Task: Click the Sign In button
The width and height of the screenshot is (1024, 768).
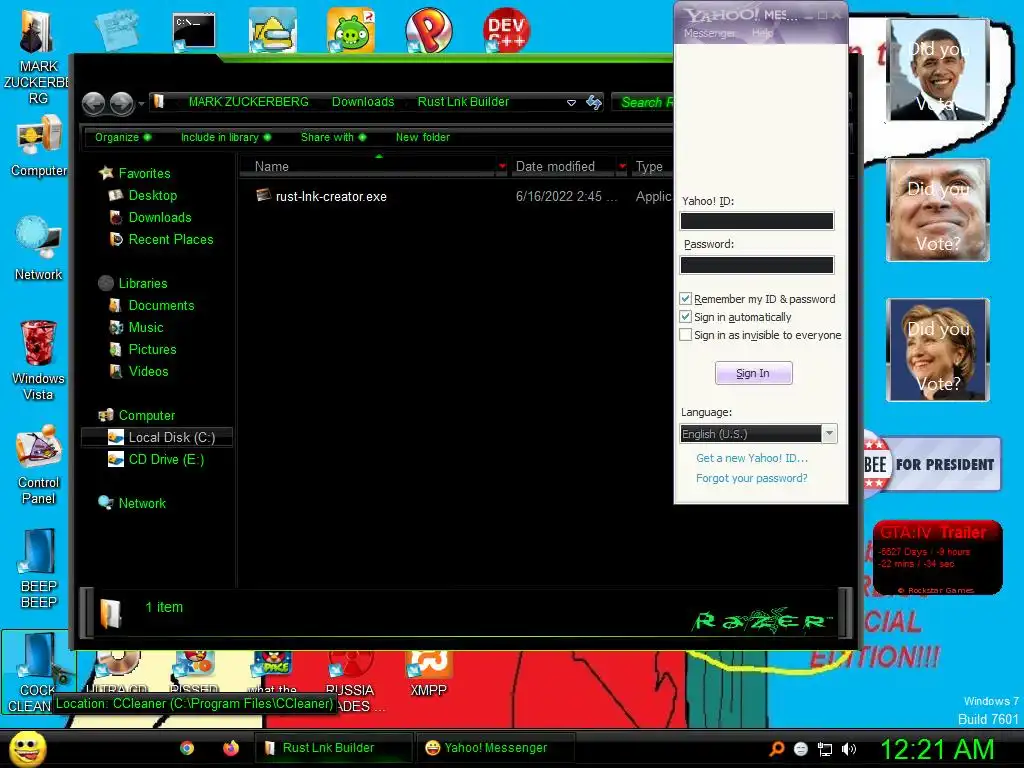Action: coord(754,373)
